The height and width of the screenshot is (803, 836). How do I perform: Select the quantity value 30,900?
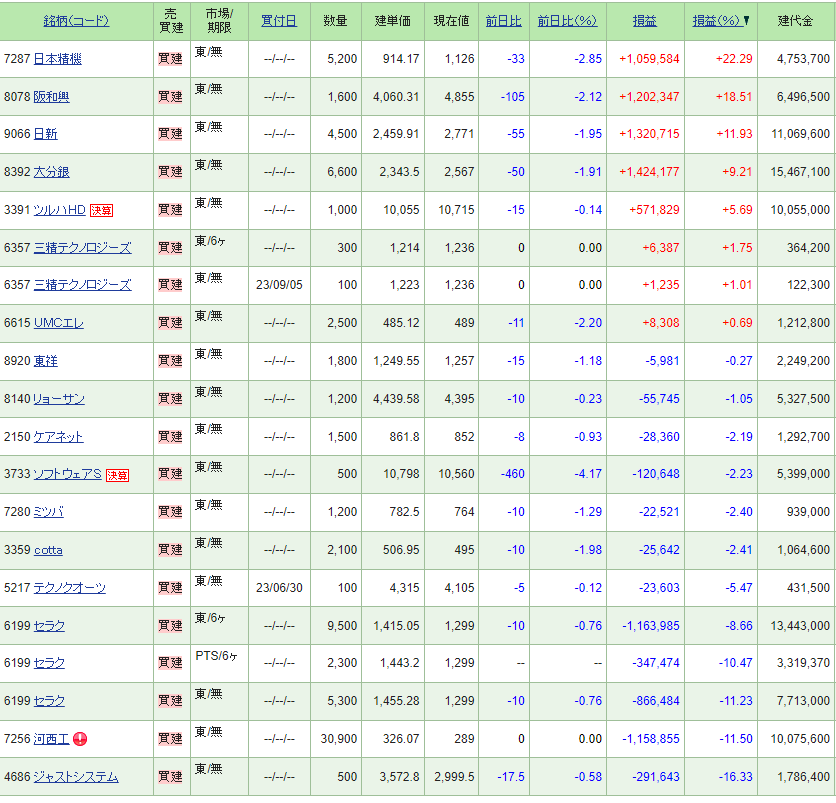pos(339,739)
